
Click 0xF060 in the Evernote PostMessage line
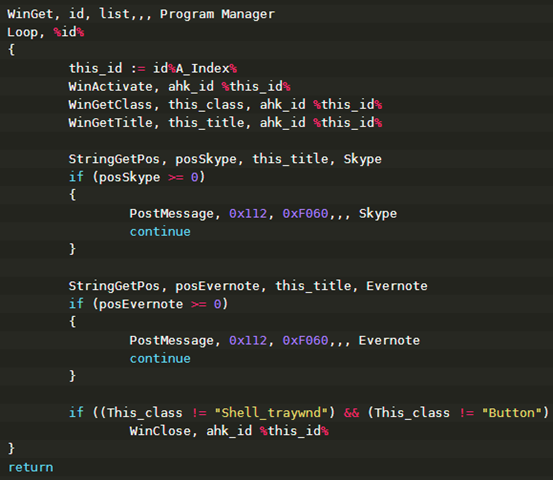click(305, 341)
